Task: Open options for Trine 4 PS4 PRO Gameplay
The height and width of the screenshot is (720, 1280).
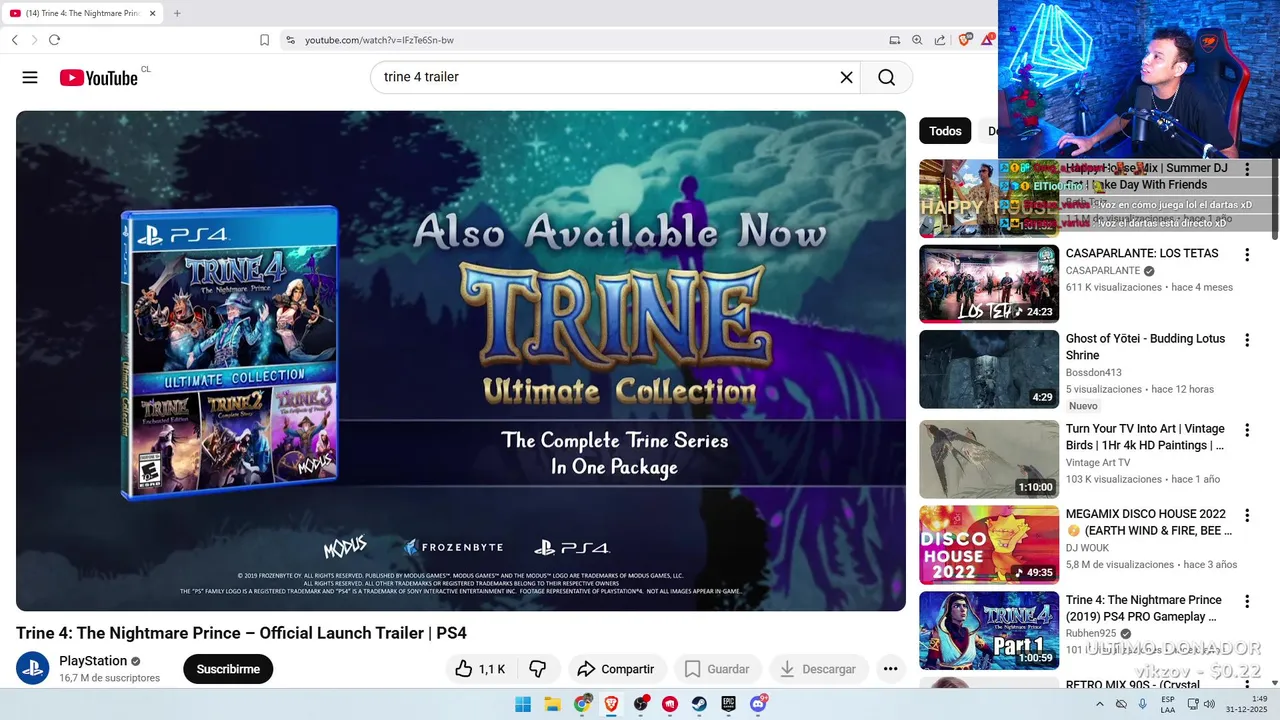Action: click(x=1247, y=602)
